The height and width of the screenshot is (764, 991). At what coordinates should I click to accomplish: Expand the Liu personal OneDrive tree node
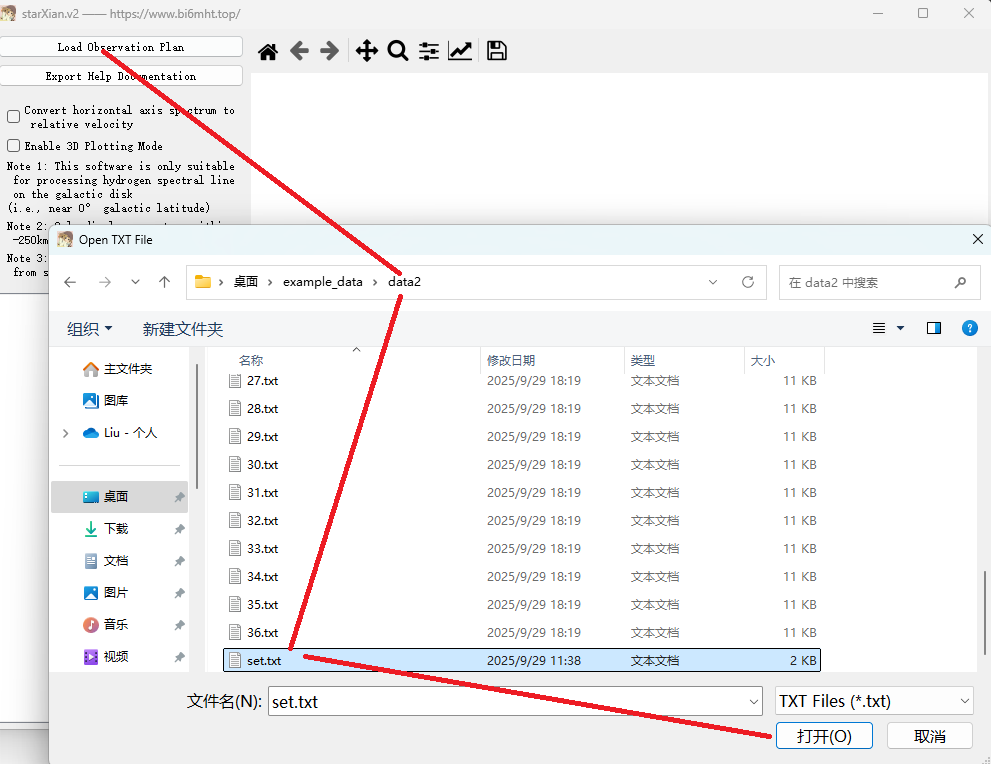point(66,433)
